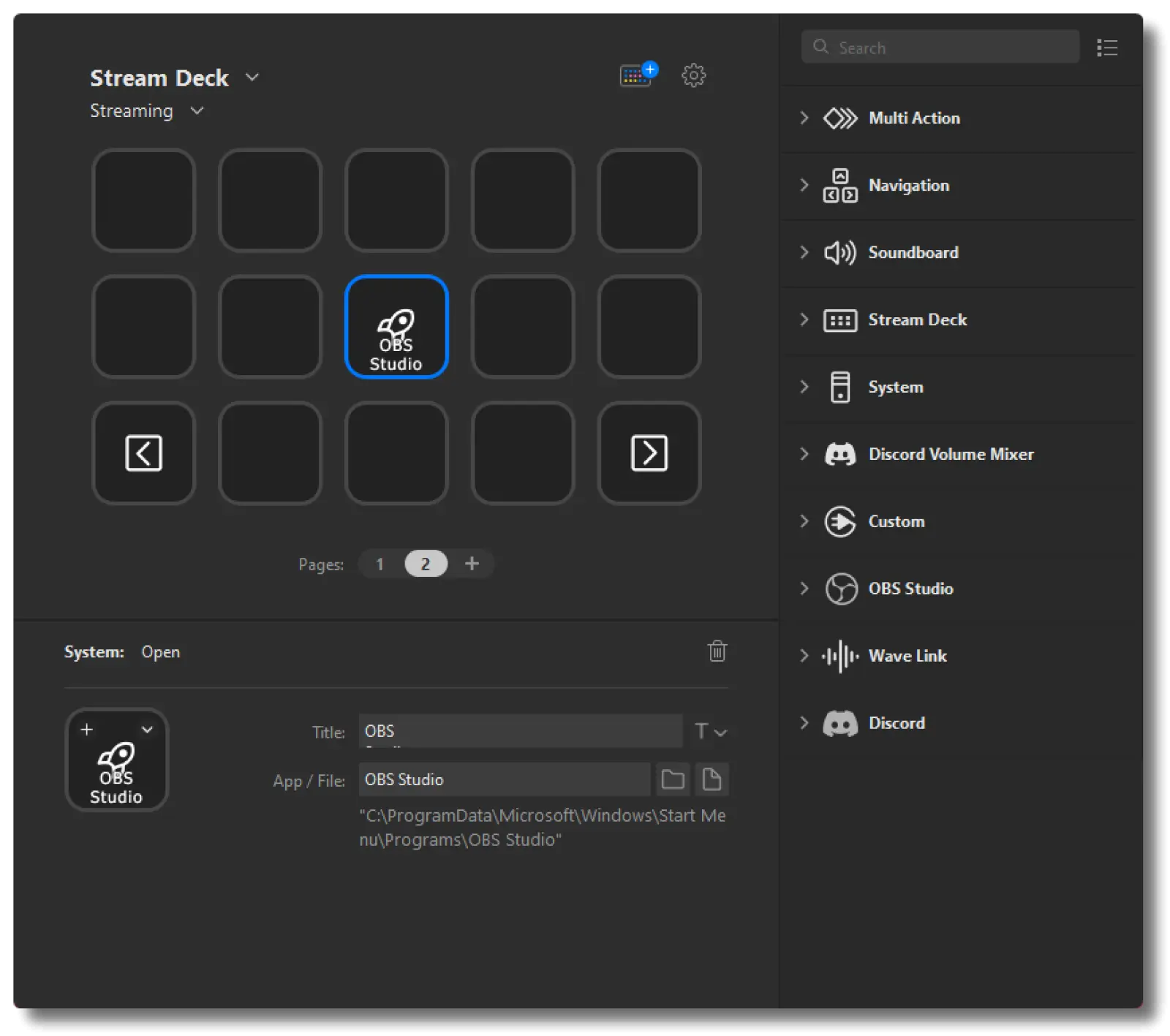Click the Wave Link waveform icon
This screenshot has width=1170, height=1036.
click(839, 656)
